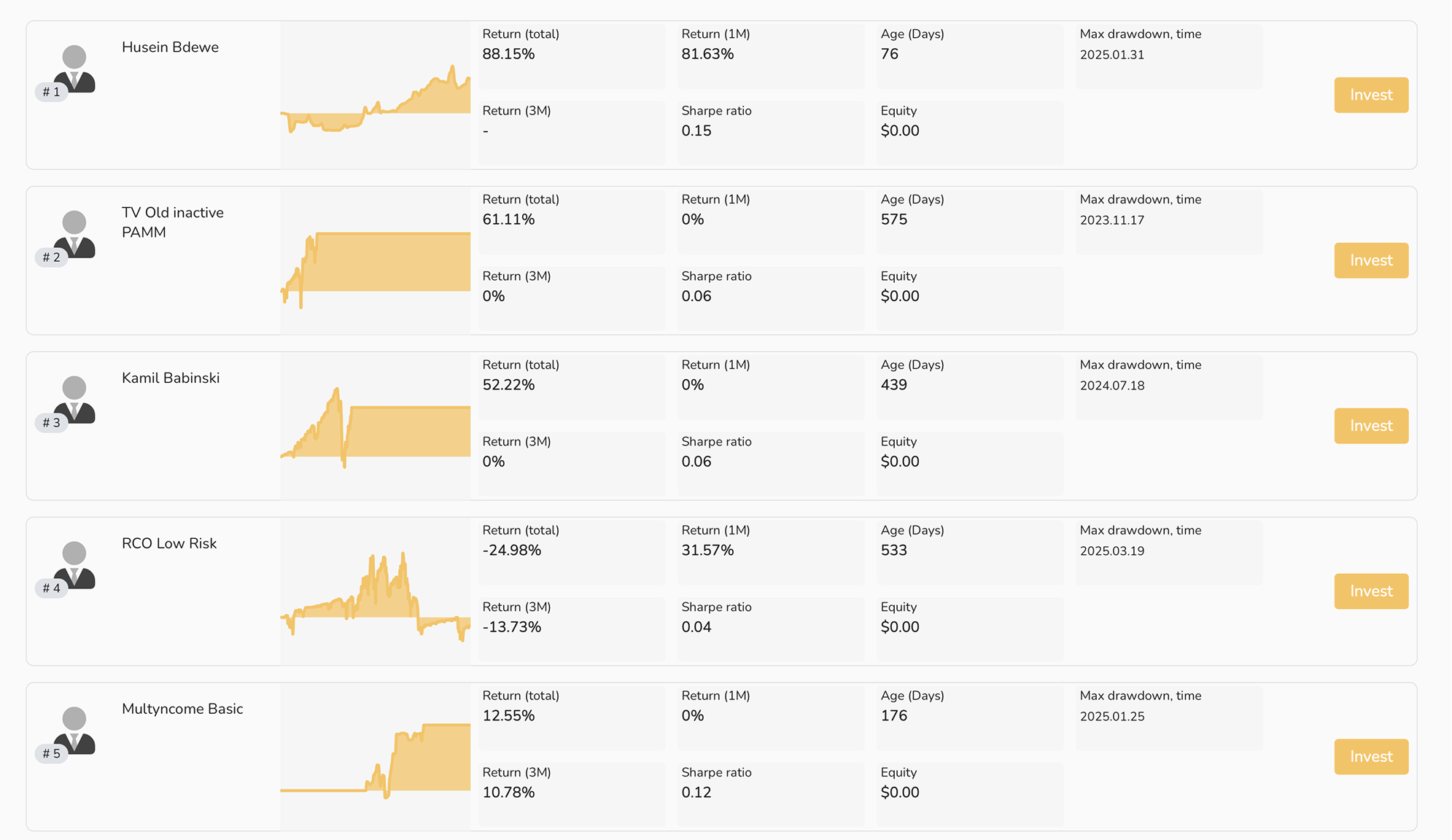Click Multyncome Basic avatar icon

[x=74, y=730]
